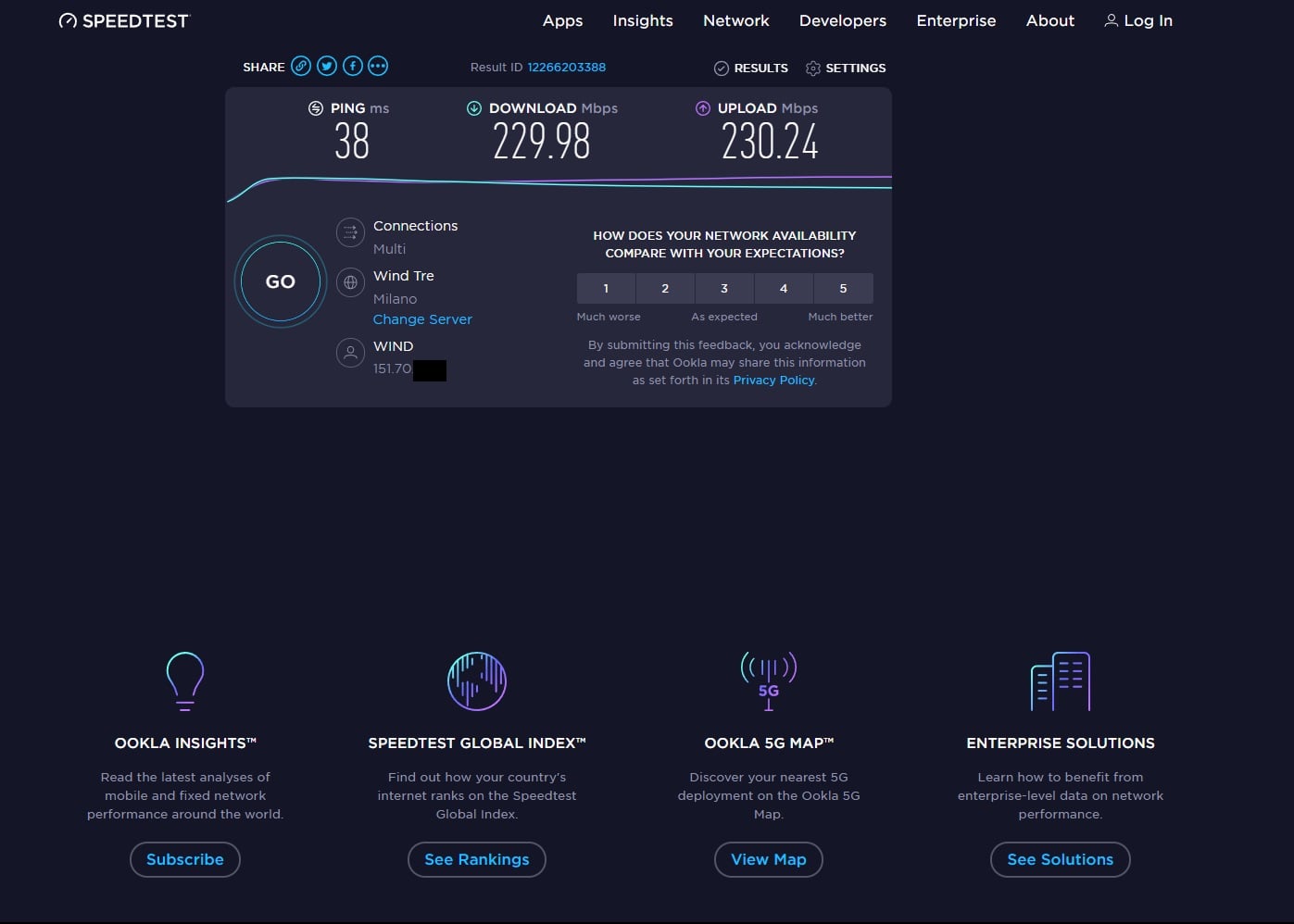Share result on Twitter
The width and height of the screenshot is (1294, 924).
327,66
